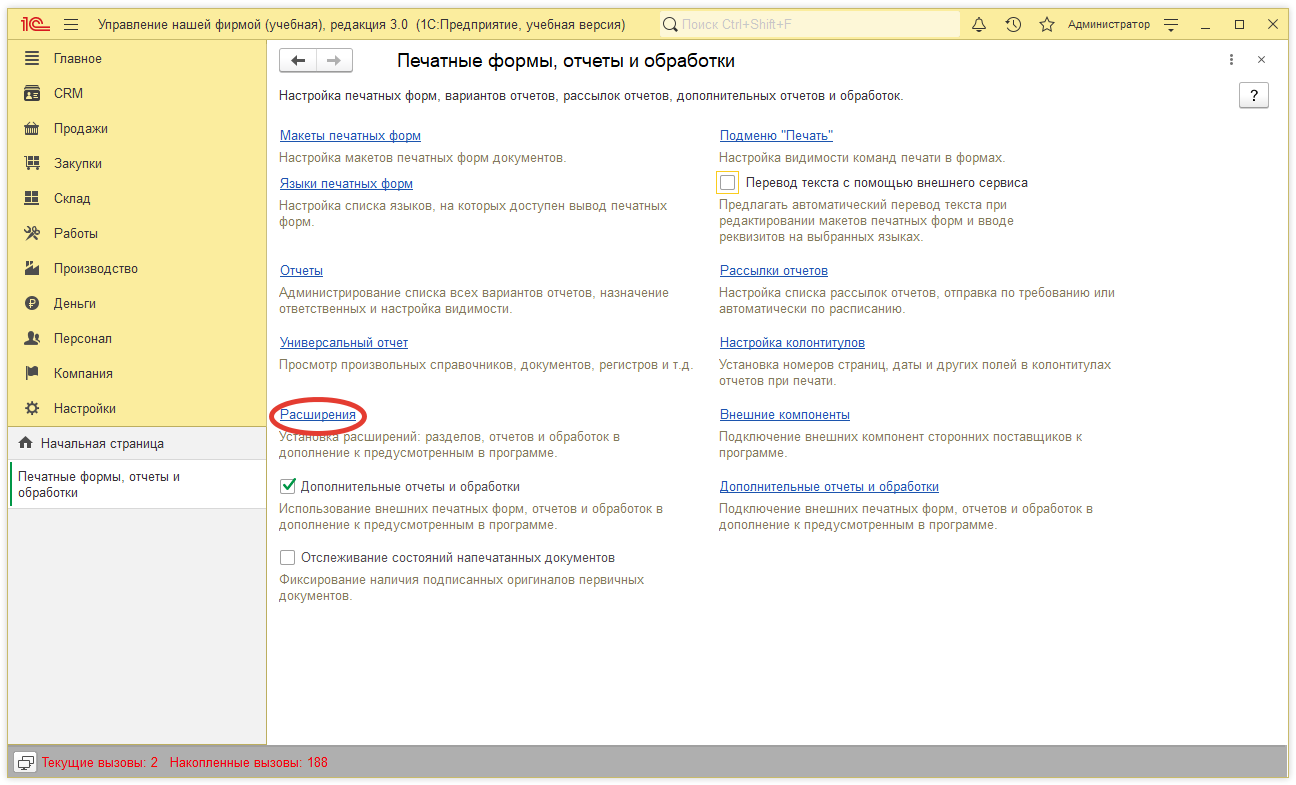This screenshot has width=1296, height=785.
Task: Switch to Начальная страница tab
Action: 102,443
